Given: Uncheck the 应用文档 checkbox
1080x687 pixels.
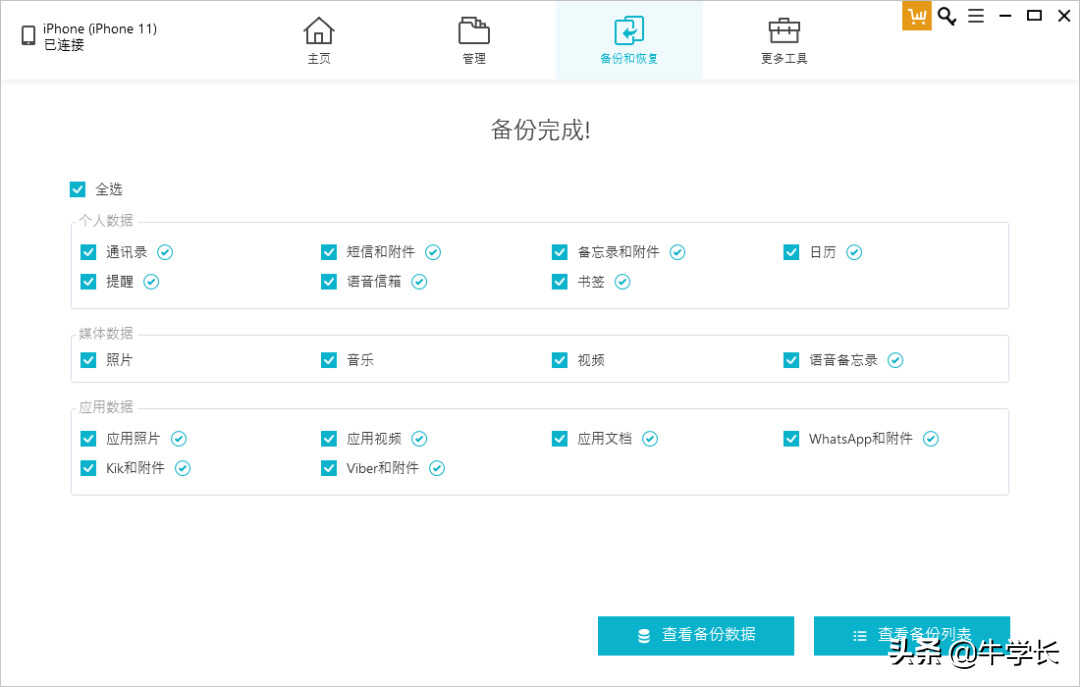Looking at the screenshot, I should click(559, 439).
